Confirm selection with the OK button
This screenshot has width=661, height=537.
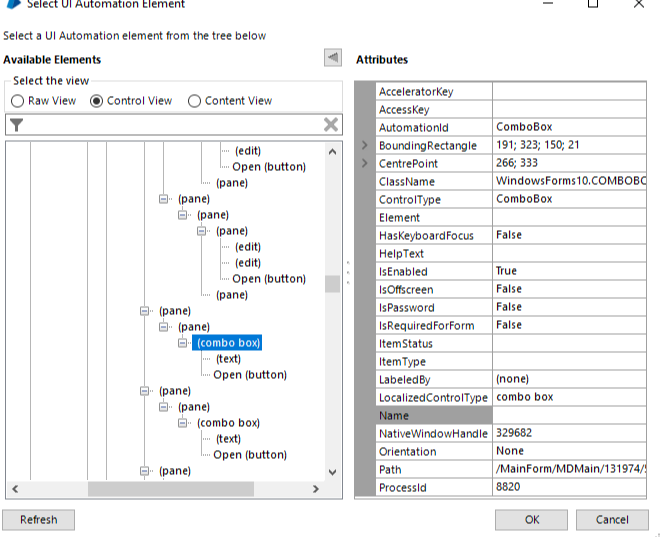pyautogui.click(x=532, y=520)
